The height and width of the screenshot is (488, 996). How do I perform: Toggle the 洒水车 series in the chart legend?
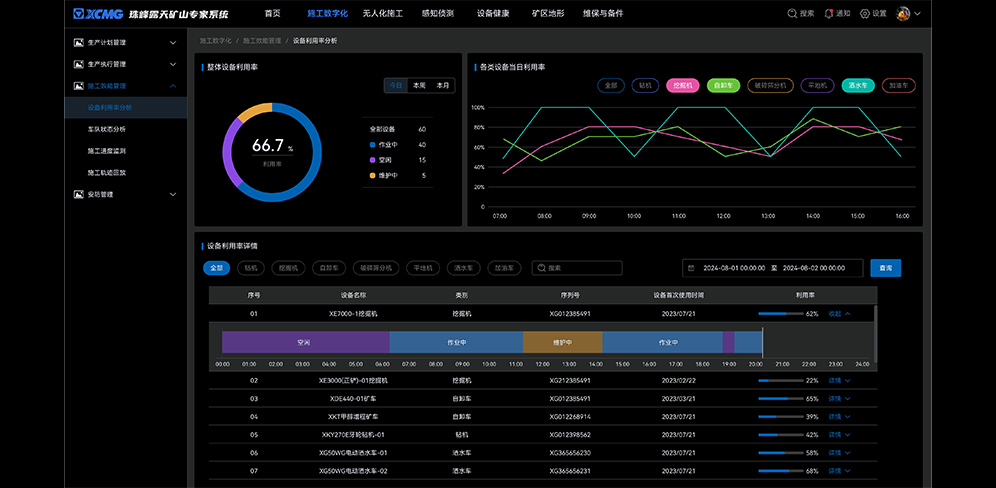(x=857, y=86)
